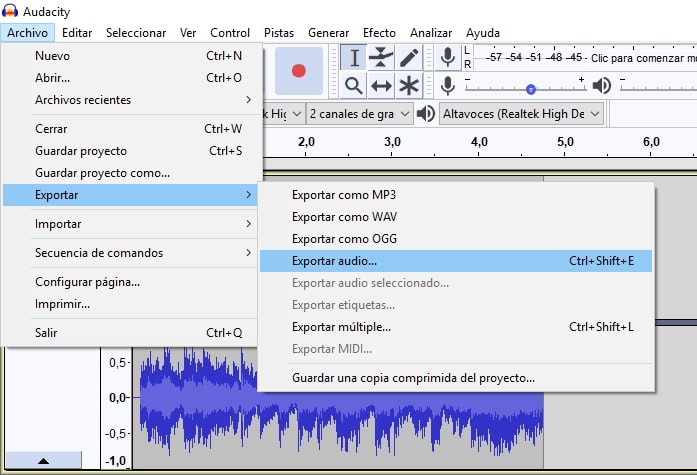
Task: Open the Seleccionar menu
Action: 136,33
